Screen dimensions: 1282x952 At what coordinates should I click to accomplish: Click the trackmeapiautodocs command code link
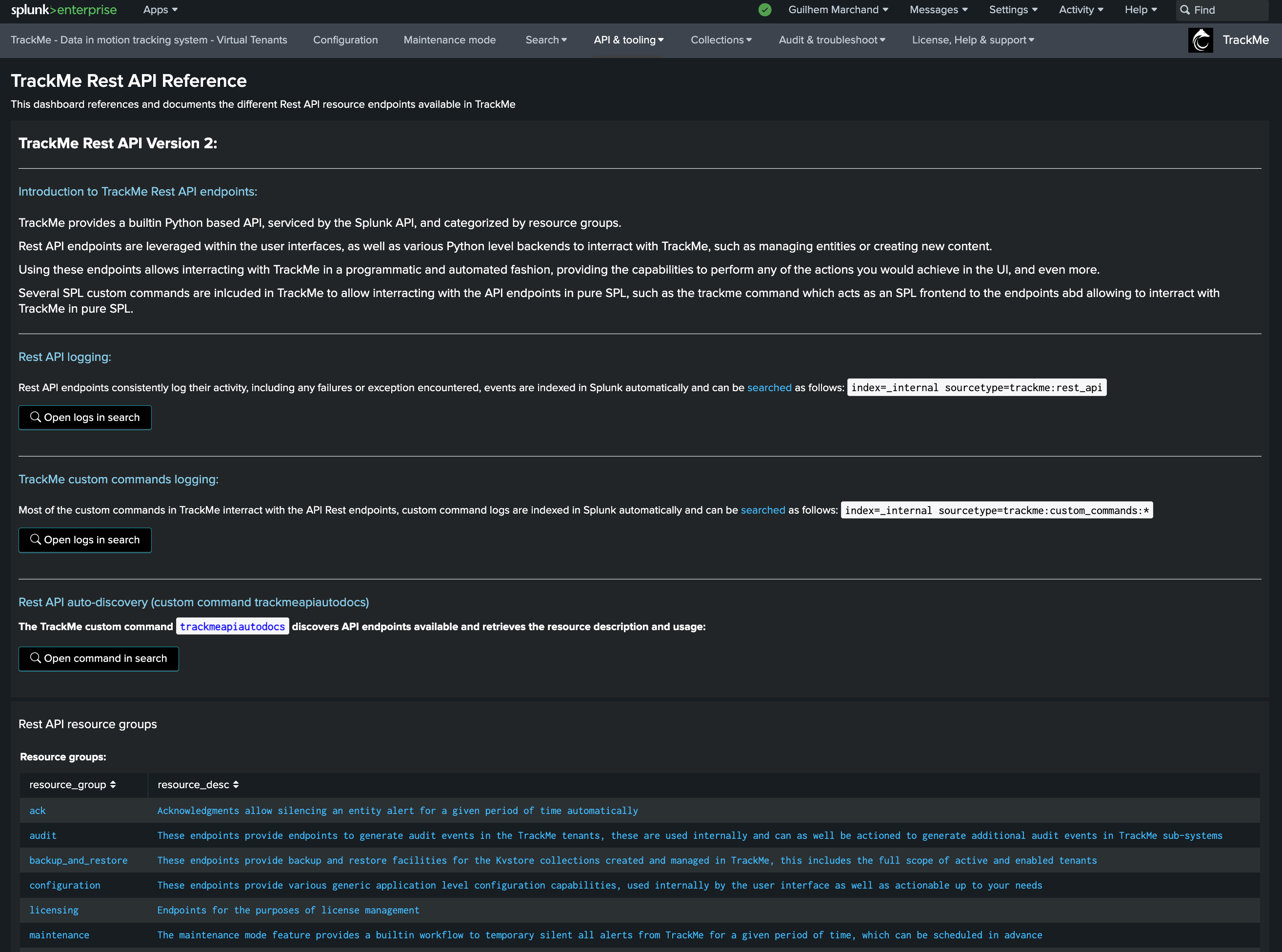[x=232, y=626]
